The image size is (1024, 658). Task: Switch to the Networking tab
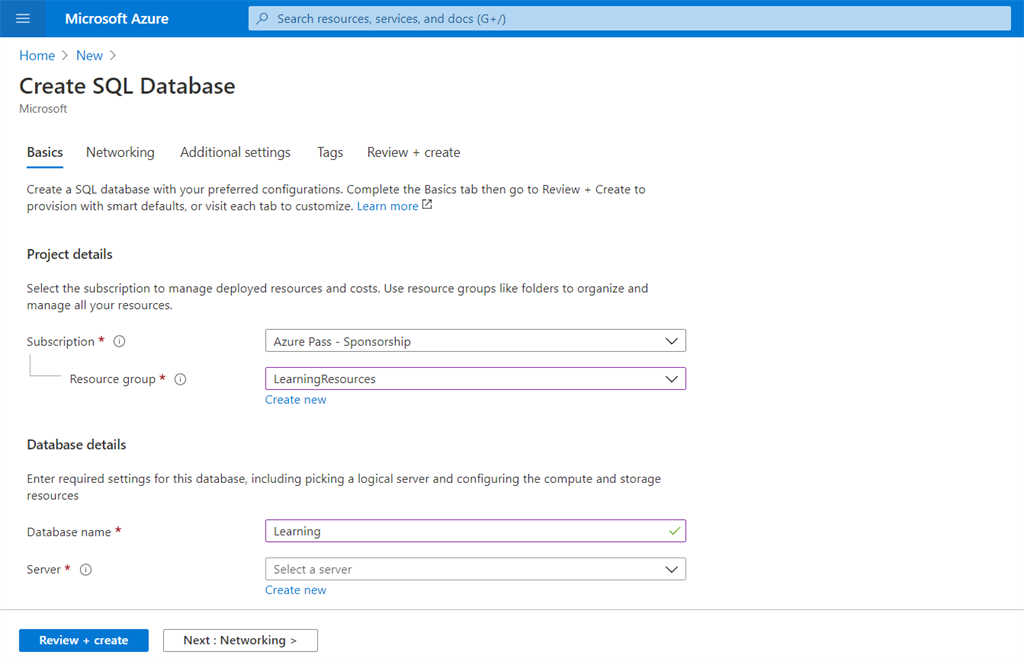120,152
